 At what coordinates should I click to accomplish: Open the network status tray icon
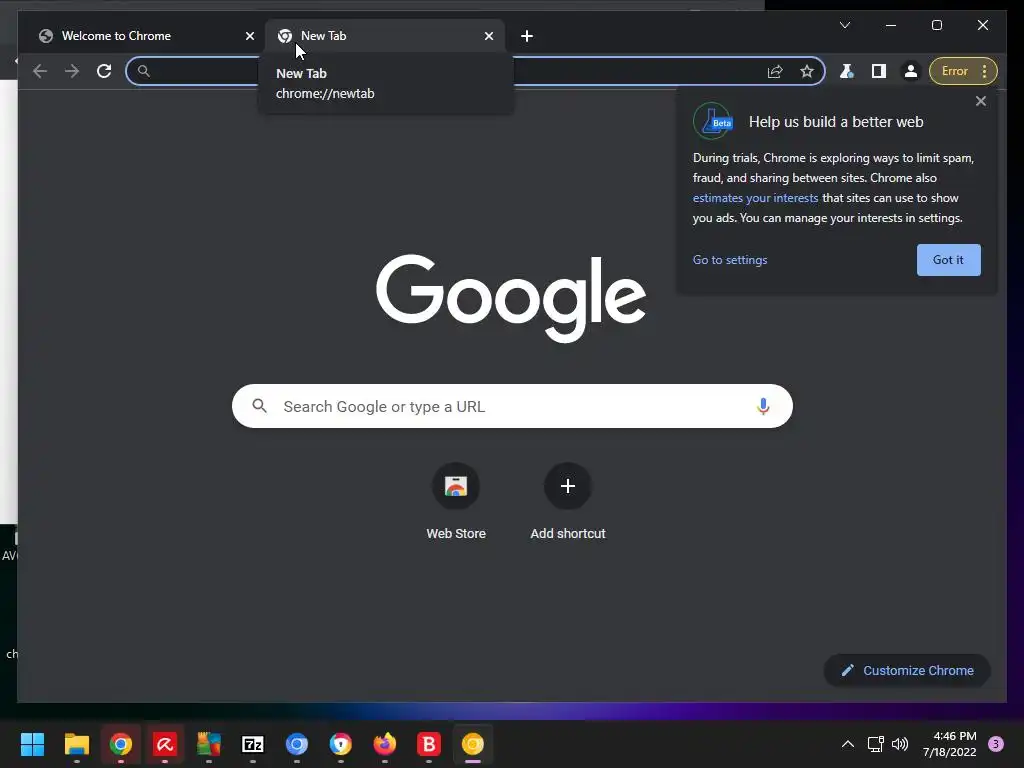click(875, 744)
